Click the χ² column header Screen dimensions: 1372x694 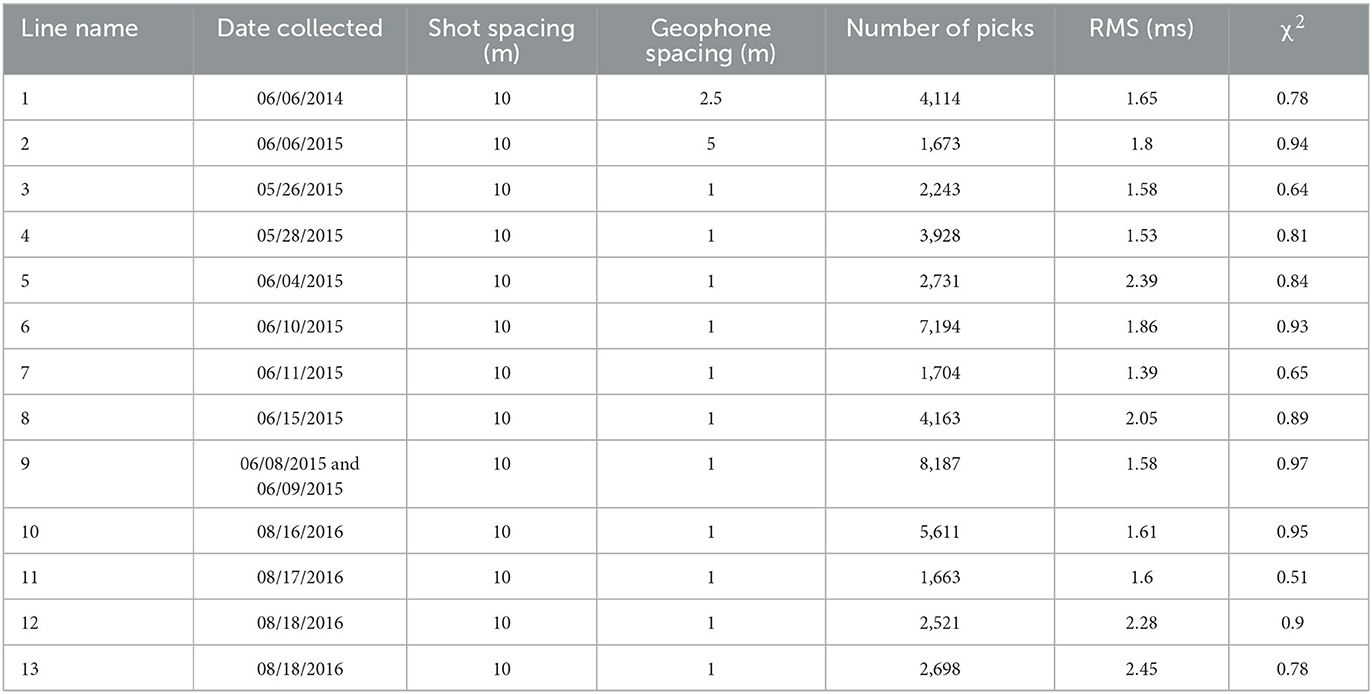(x=1298, y=27)
